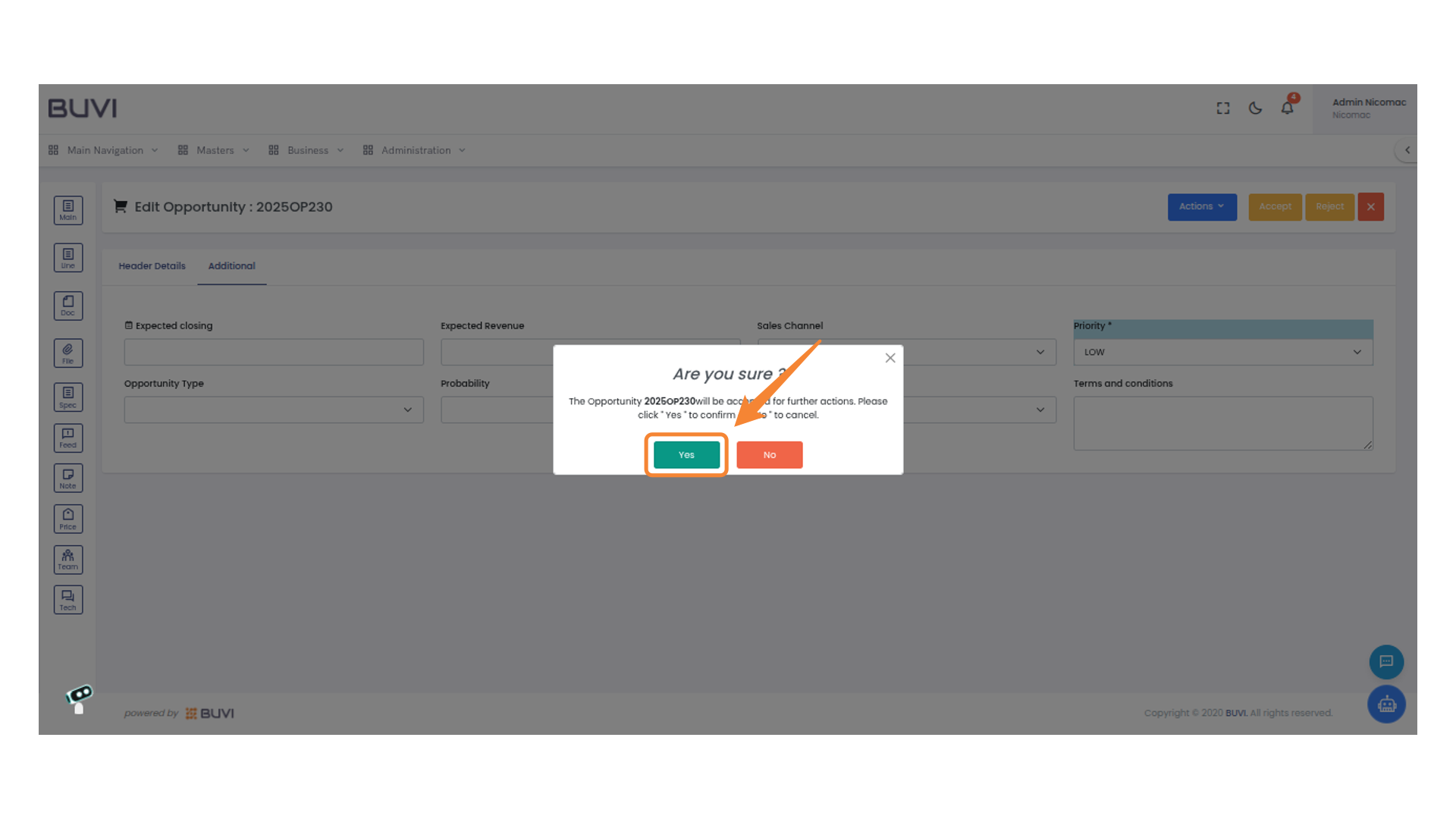
Task: Open the Spec sidebar icon
Action: 68,397
